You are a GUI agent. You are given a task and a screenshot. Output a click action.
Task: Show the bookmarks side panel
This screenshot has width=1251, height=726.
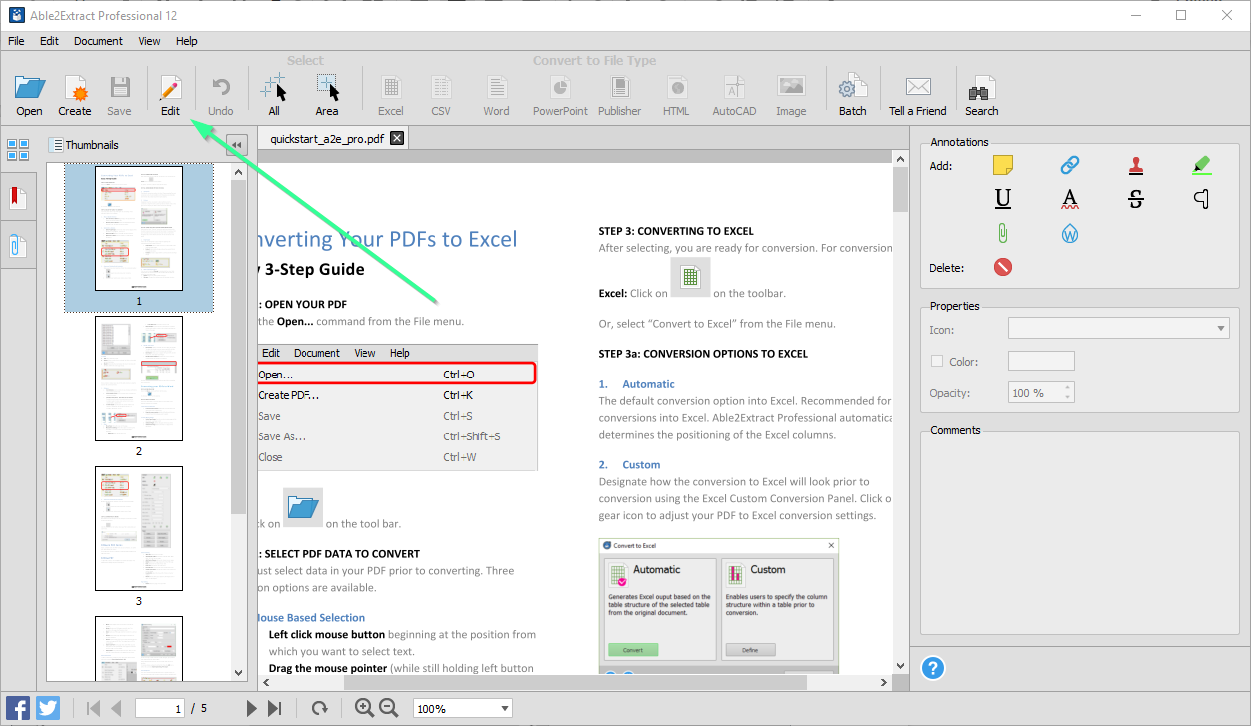click(x=18, y=198)
